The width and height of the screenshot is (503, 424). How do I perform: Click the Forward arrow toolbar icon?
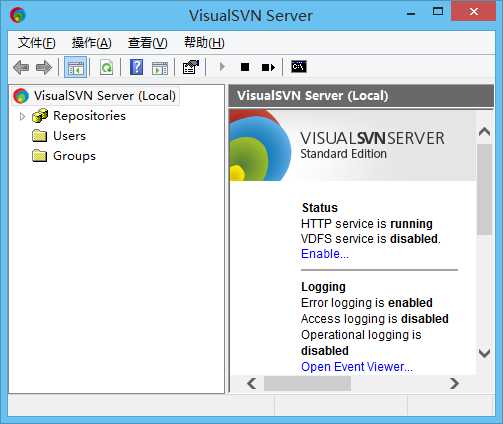[44, 67]
